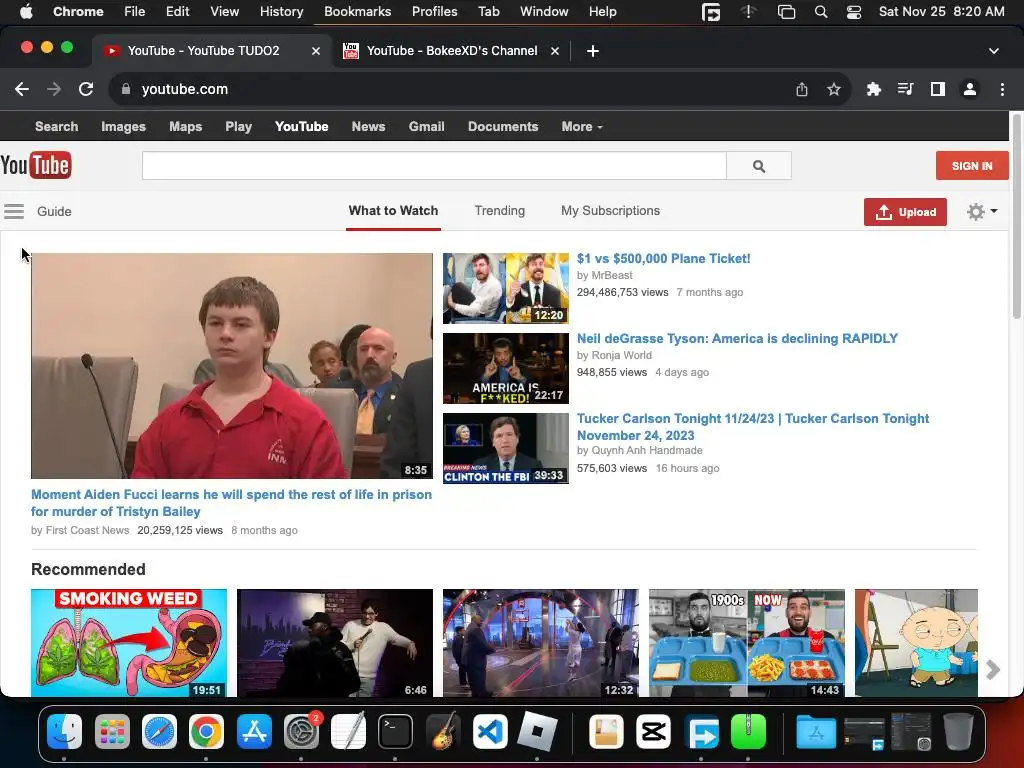Open App Store in the Dock
The width and height of the screenshot is (1024, 768).
(254, 731)
